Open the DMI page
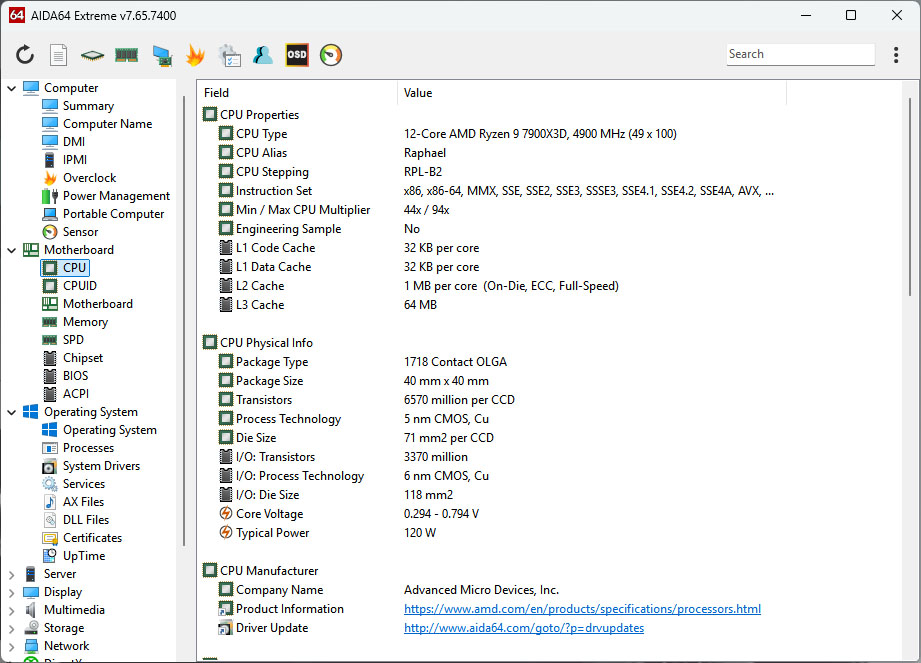This screenshot has width=921, height=663. (x=74, y=142)
